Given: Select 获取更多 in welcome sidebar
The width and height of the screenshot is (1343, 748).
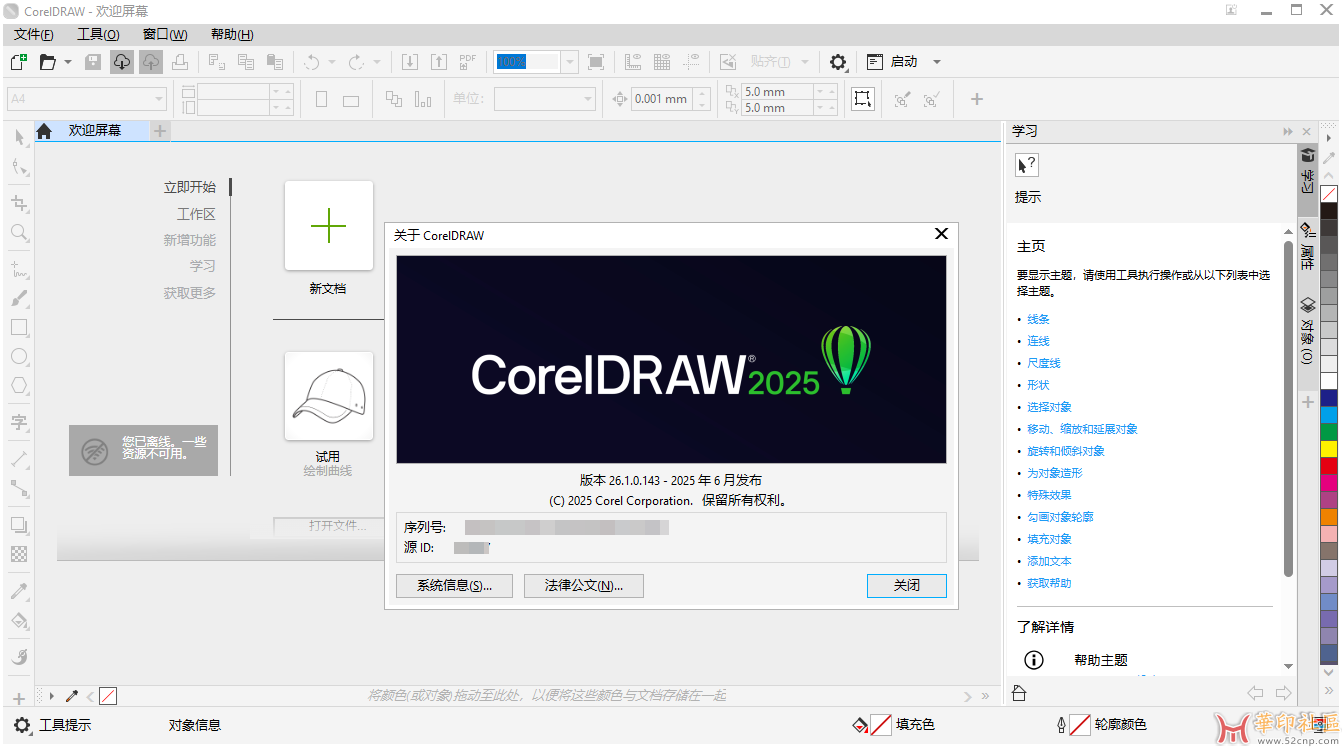Looking at the screenshot, I should pos(190,293).
